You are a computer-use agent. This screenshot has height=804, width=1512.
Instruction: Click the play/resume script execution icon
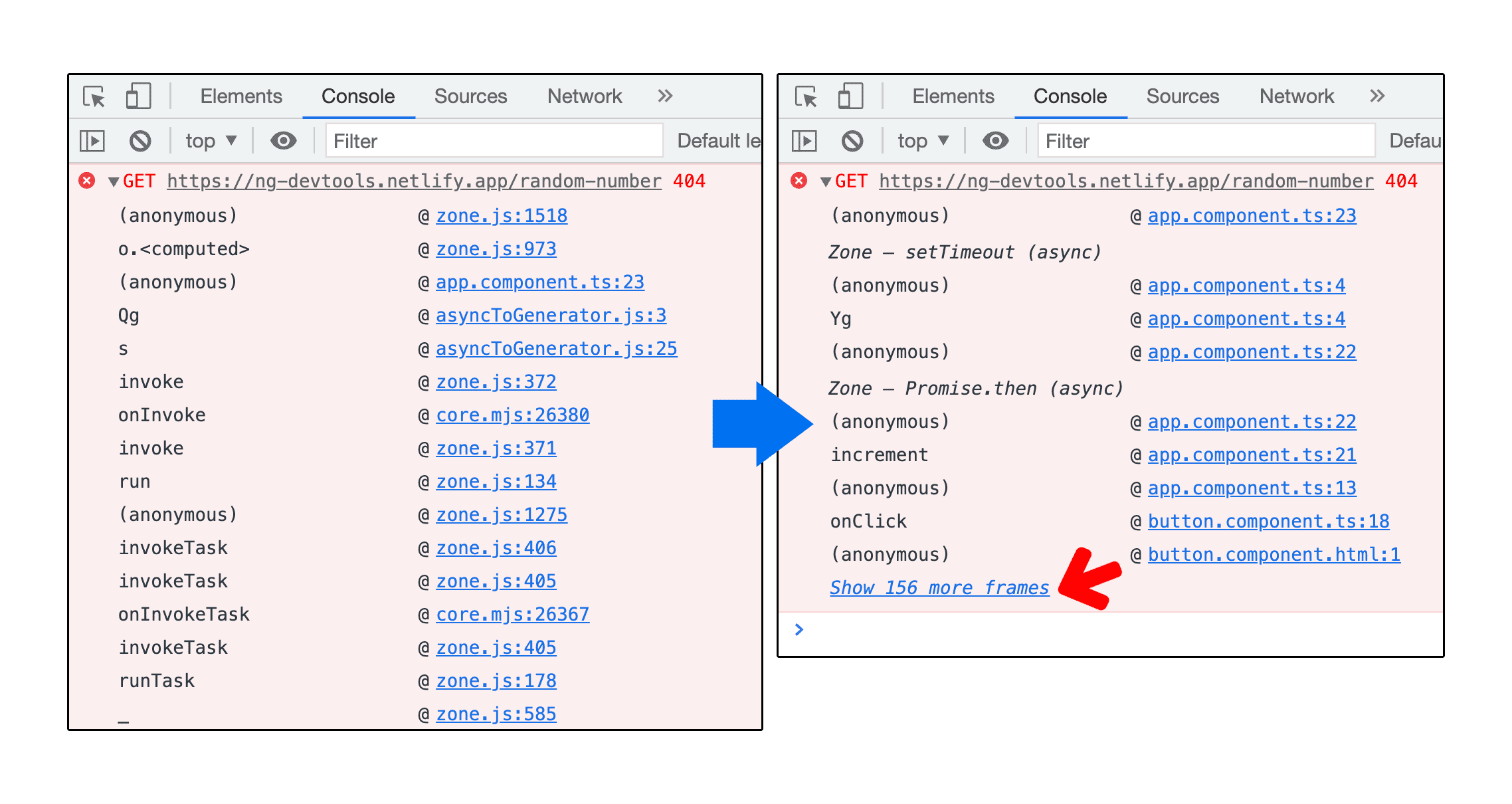pos(94,140)
